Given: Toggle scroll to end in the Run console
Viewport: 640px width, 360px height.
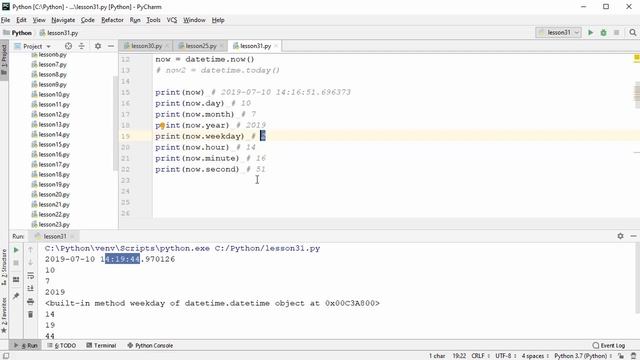Looking at the screenshot, I should pyautogui.click(x=31, y=289).
